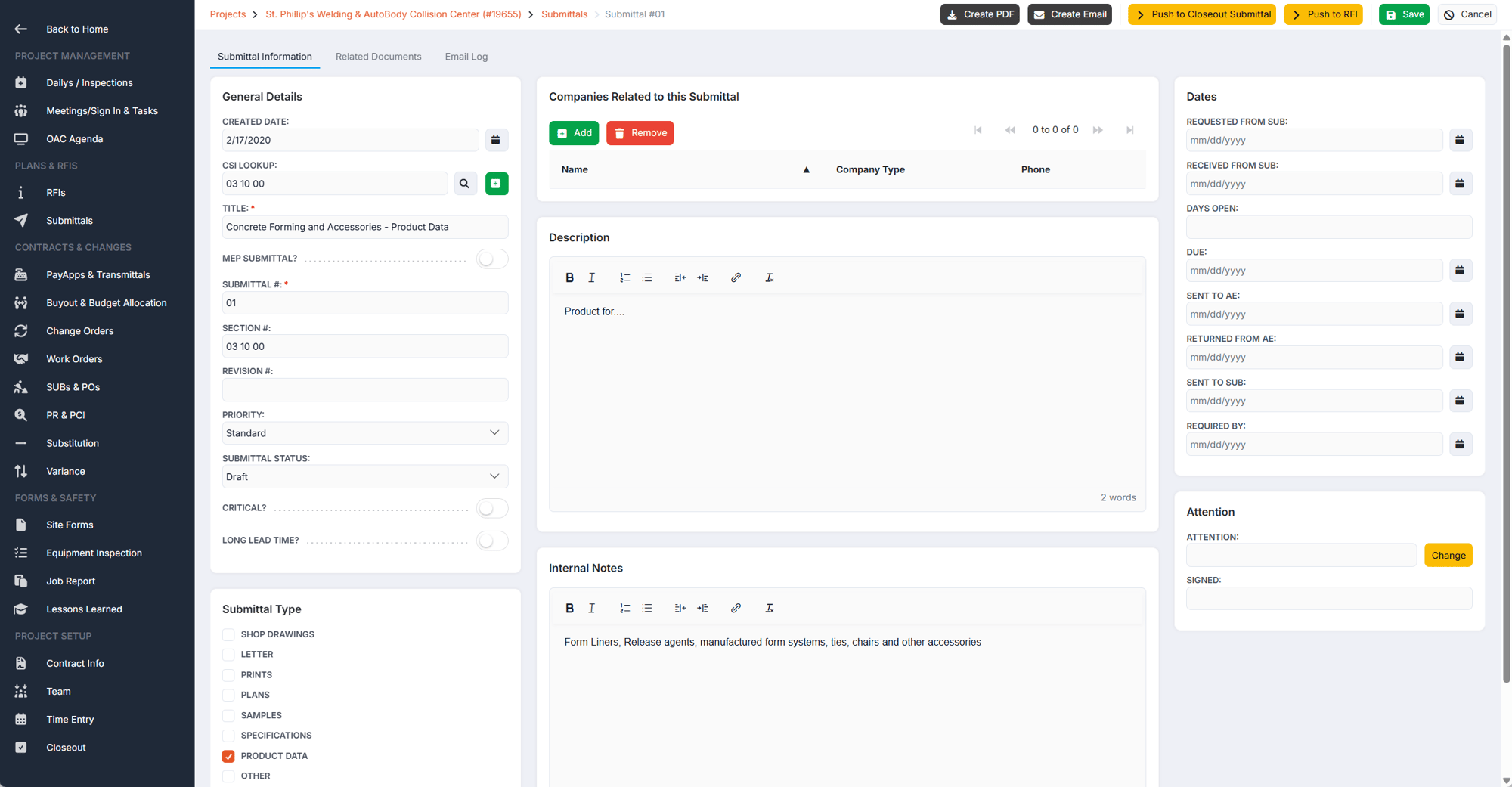Screen dimensions: 1512x787
Task: Open the Email Log tab
Action: coord(466,57)
